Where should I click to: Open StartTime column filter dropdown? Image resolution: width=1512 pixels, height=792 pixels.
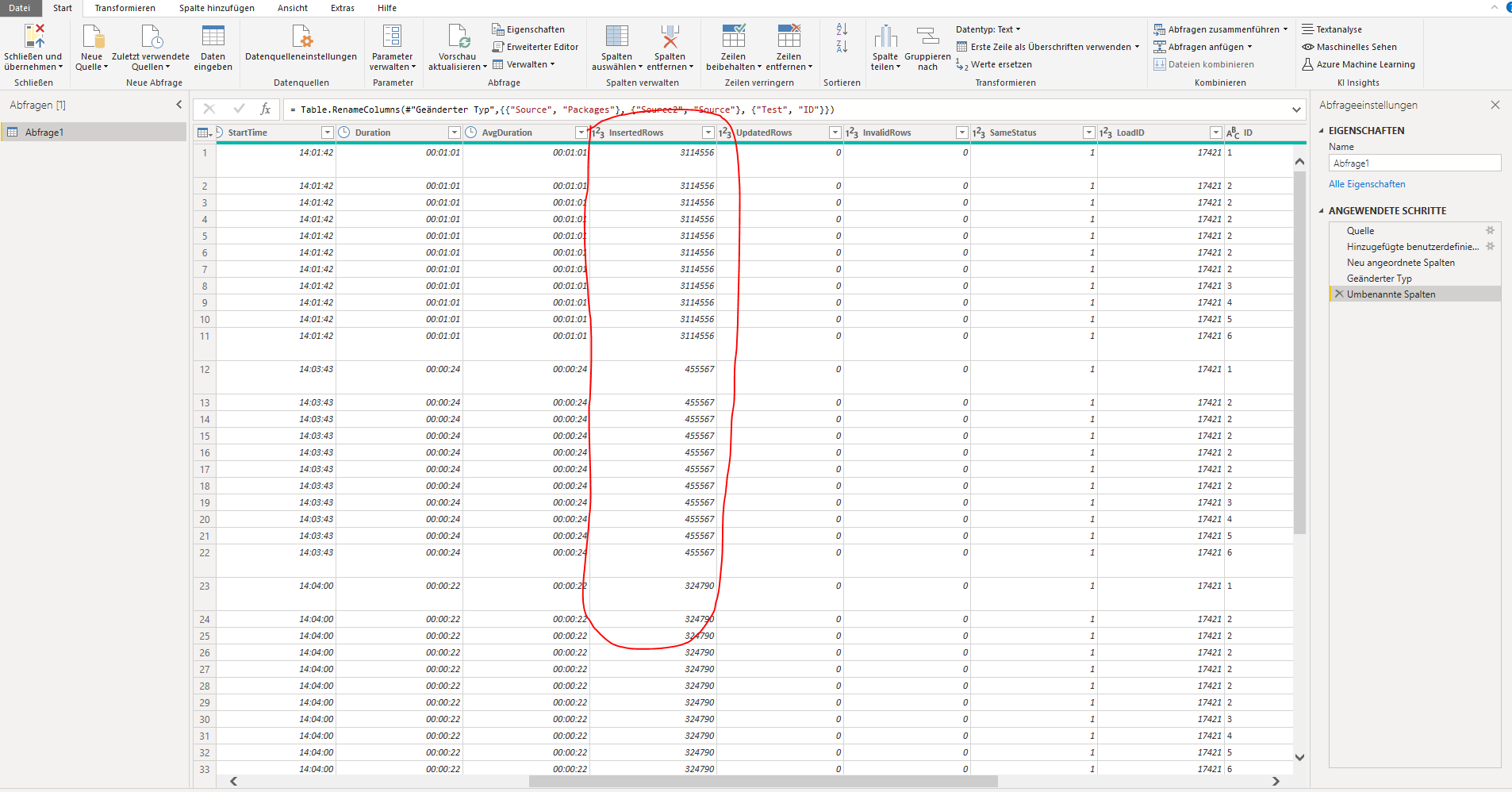327,133
